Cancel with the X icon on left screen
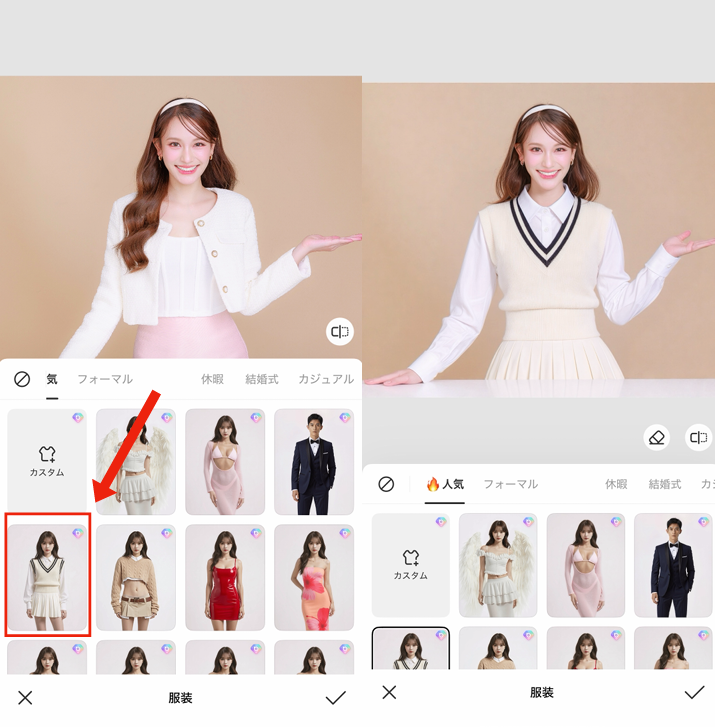Screen dimensions: 715x727 tap(25, 698)
